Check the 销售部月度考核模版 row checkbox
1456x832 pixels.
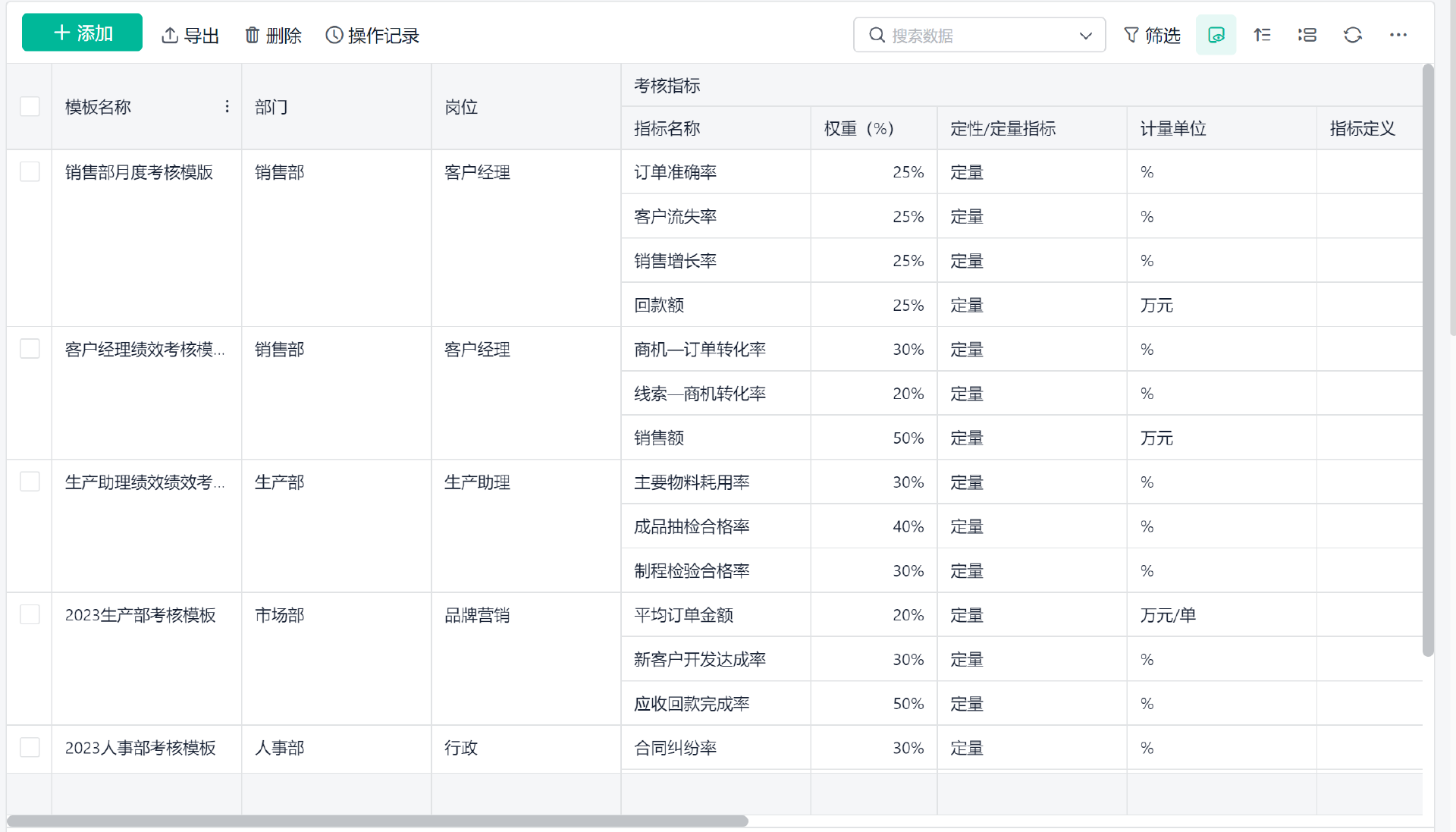[30, 172]
